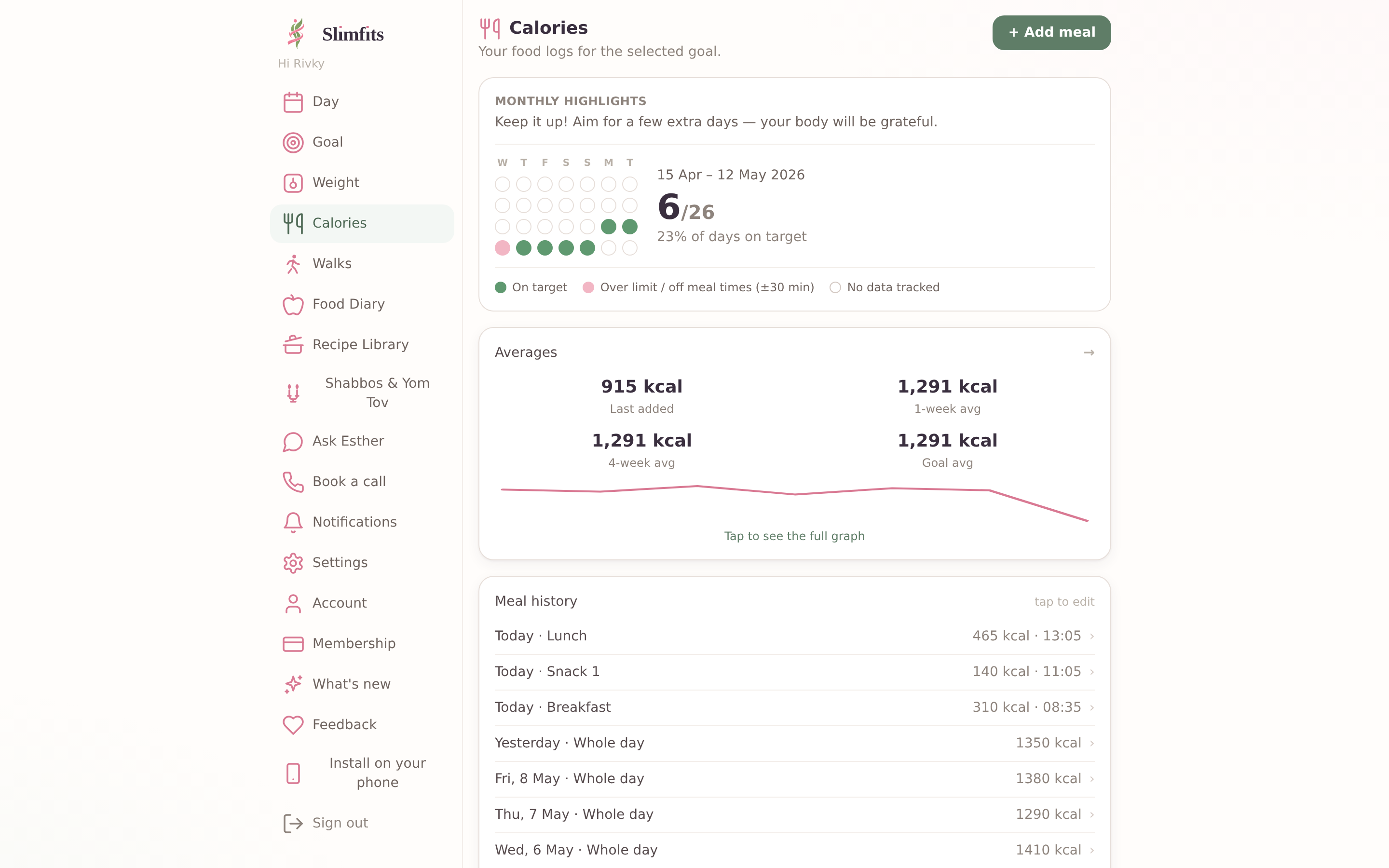Screen dimensions: 1389x868
Task: Click the Walks walking-person icon
Action: (293, 264)
